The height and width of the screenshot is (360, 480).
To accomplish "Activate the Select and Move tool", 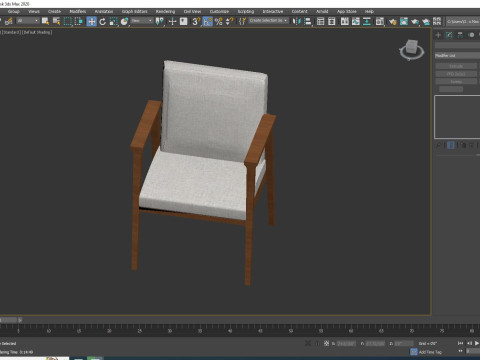I will (x=91, y=21).
